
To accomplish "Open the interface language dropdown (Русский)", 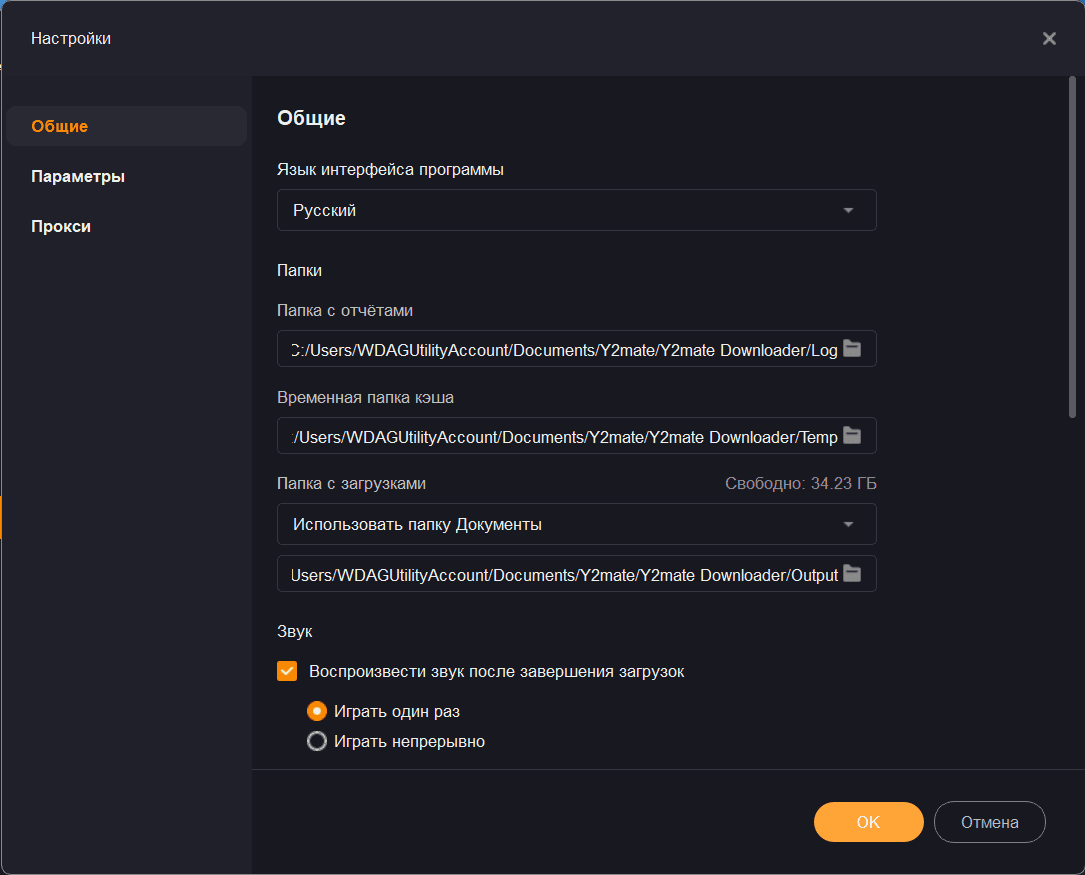I will pos(575,211).
